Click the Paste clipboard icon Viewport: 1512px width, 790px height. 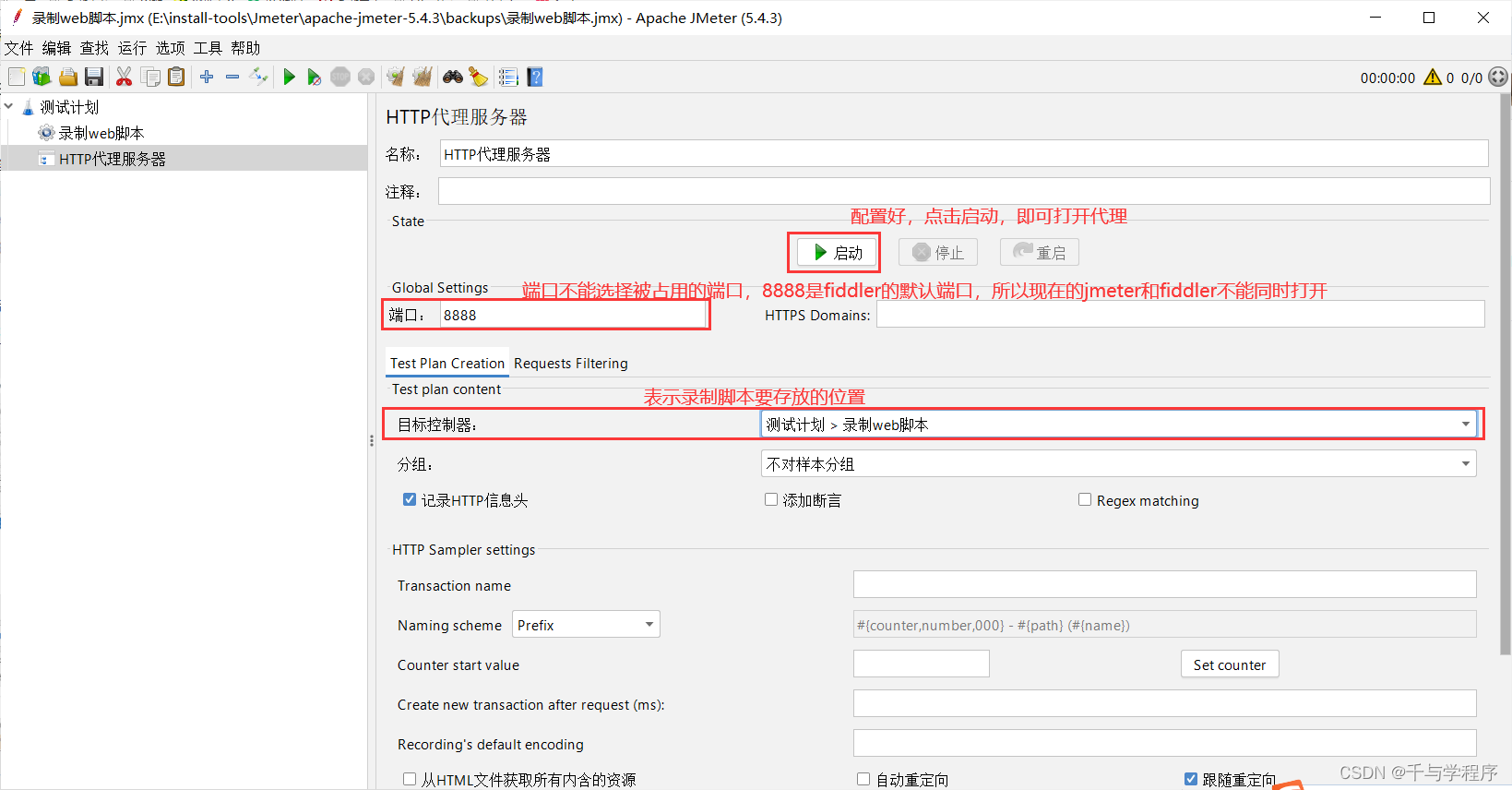(176, 77)
